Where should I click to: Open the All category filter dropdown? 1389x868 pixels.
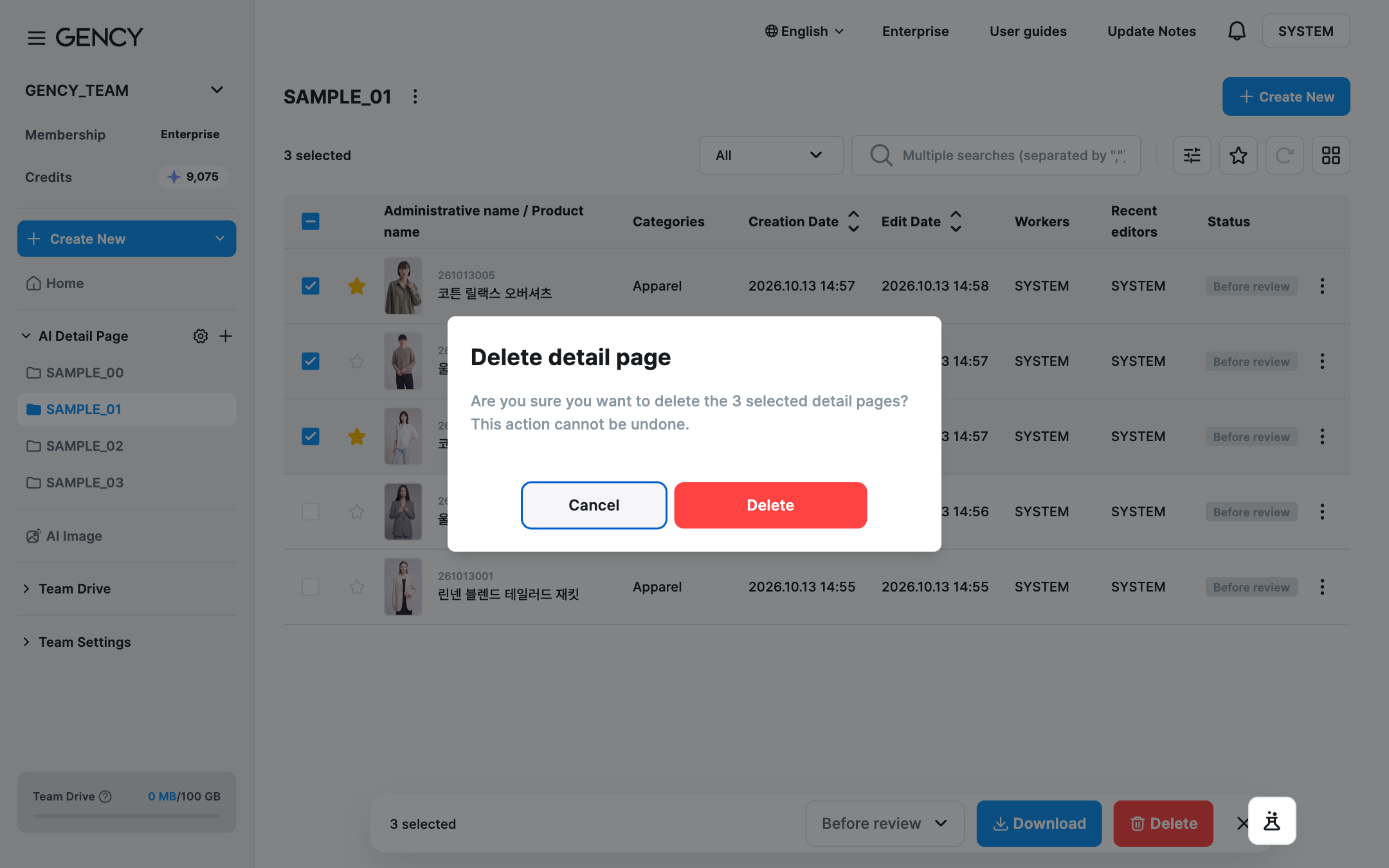(x=771, y=155)
